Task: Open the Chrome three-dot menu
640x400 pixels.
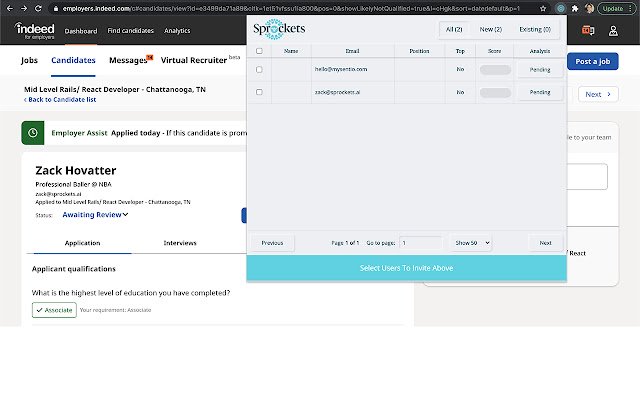Action: coord(630,8)
